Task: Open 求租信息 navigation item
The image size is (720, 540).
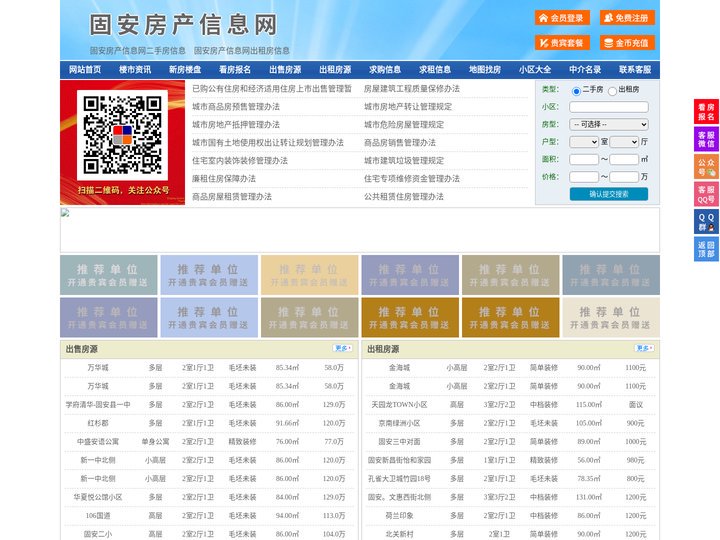Action: 435,70
